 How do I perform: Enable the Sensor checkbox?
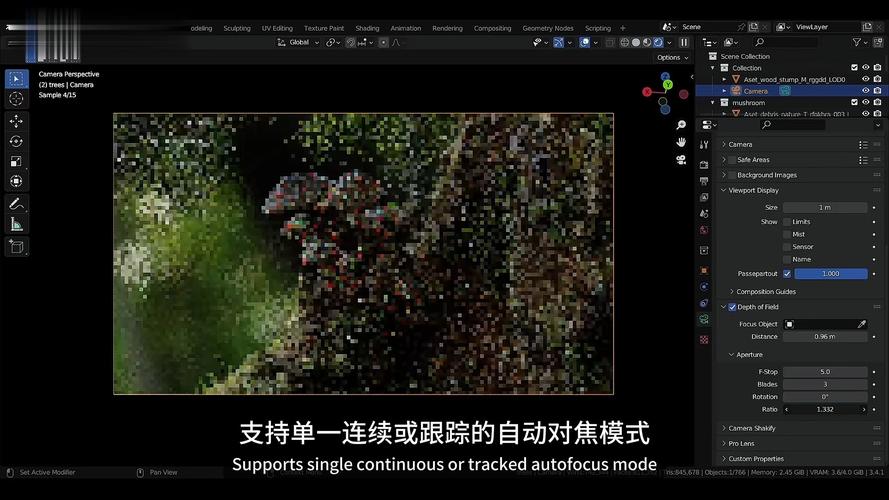pos(787,247)
